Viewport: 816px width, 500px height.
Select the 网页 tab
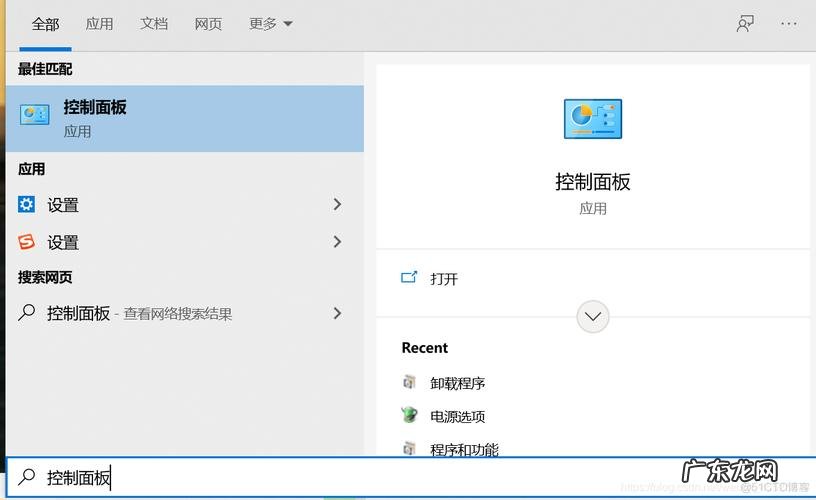coord(208,24)
